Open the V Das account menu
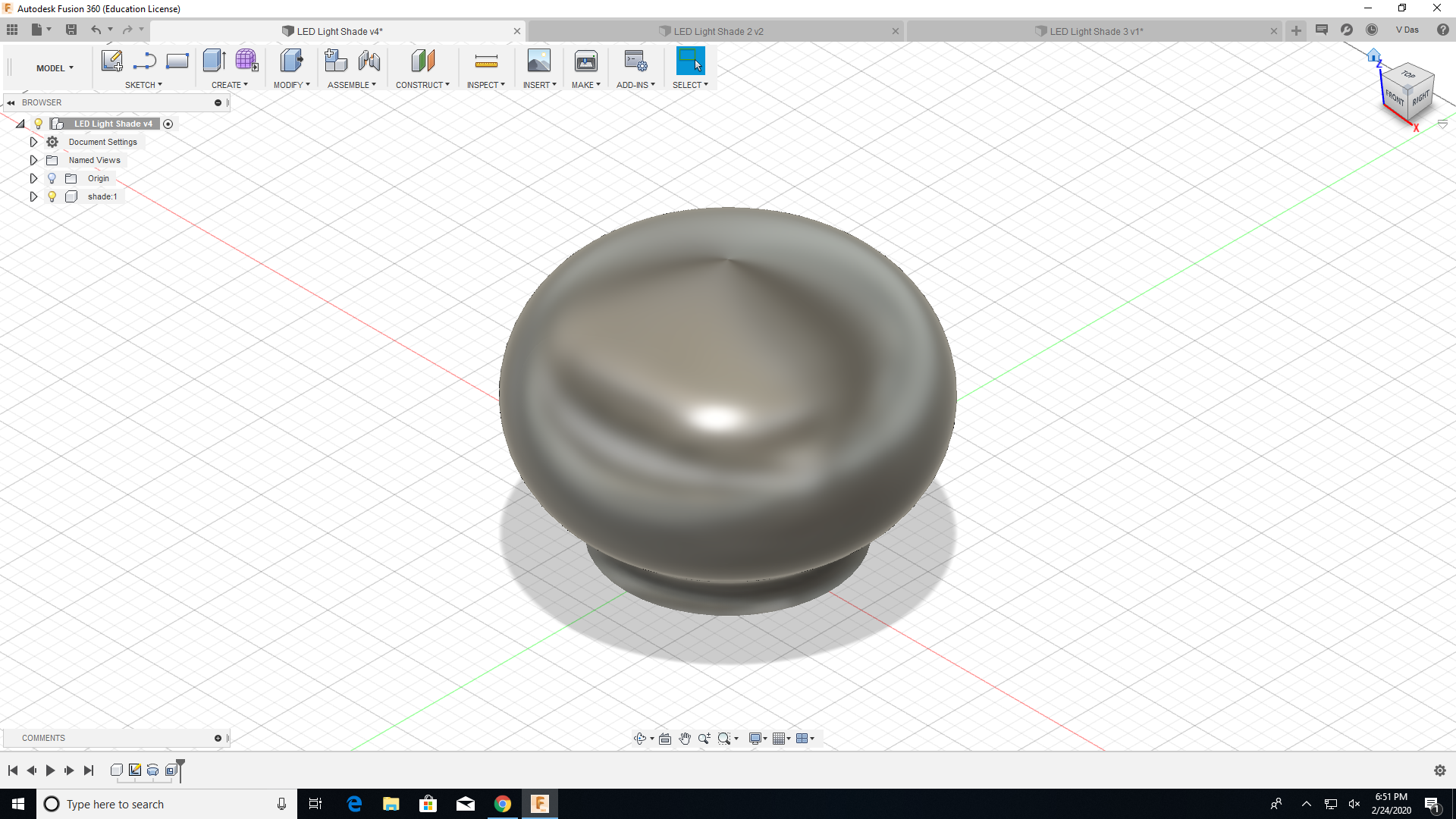The height and width of the screenshot is (819, 1456). [x=1407, y=30]
